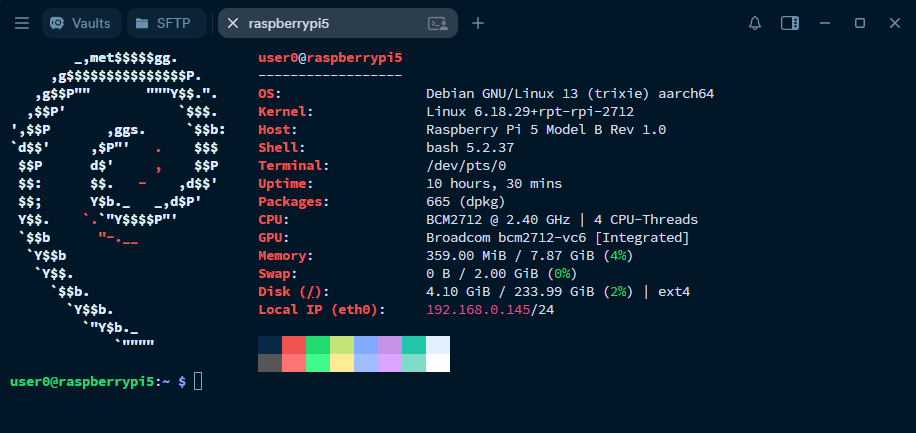Click the green 4% memory percentage
The height and width of the screenshot is (433, 916).
pyautogui.click(x=618, y=256)
